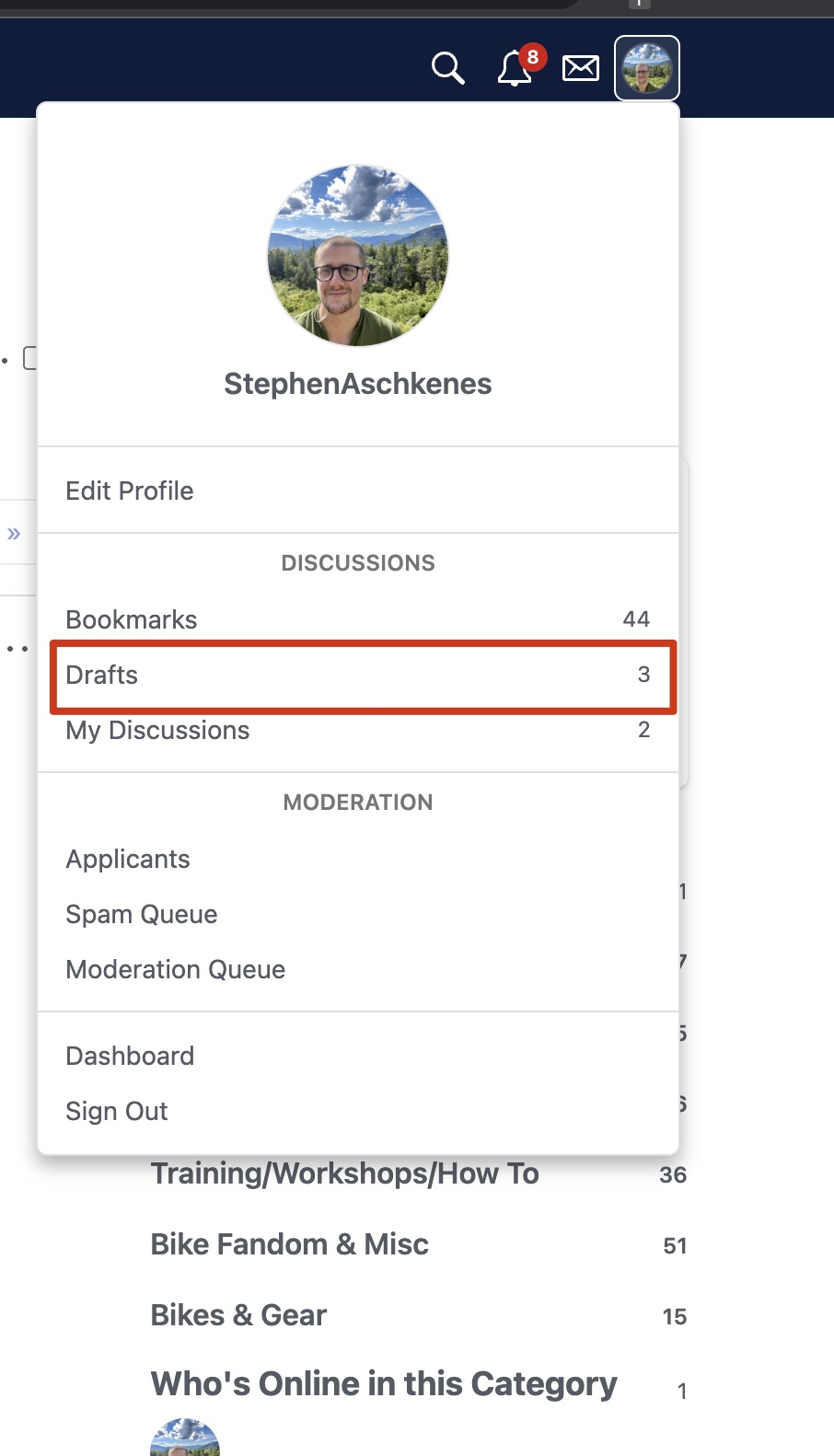Click the large StephenAschkenes profile photo
This screenshot has width=834, height=1456.
coord(358,256)
